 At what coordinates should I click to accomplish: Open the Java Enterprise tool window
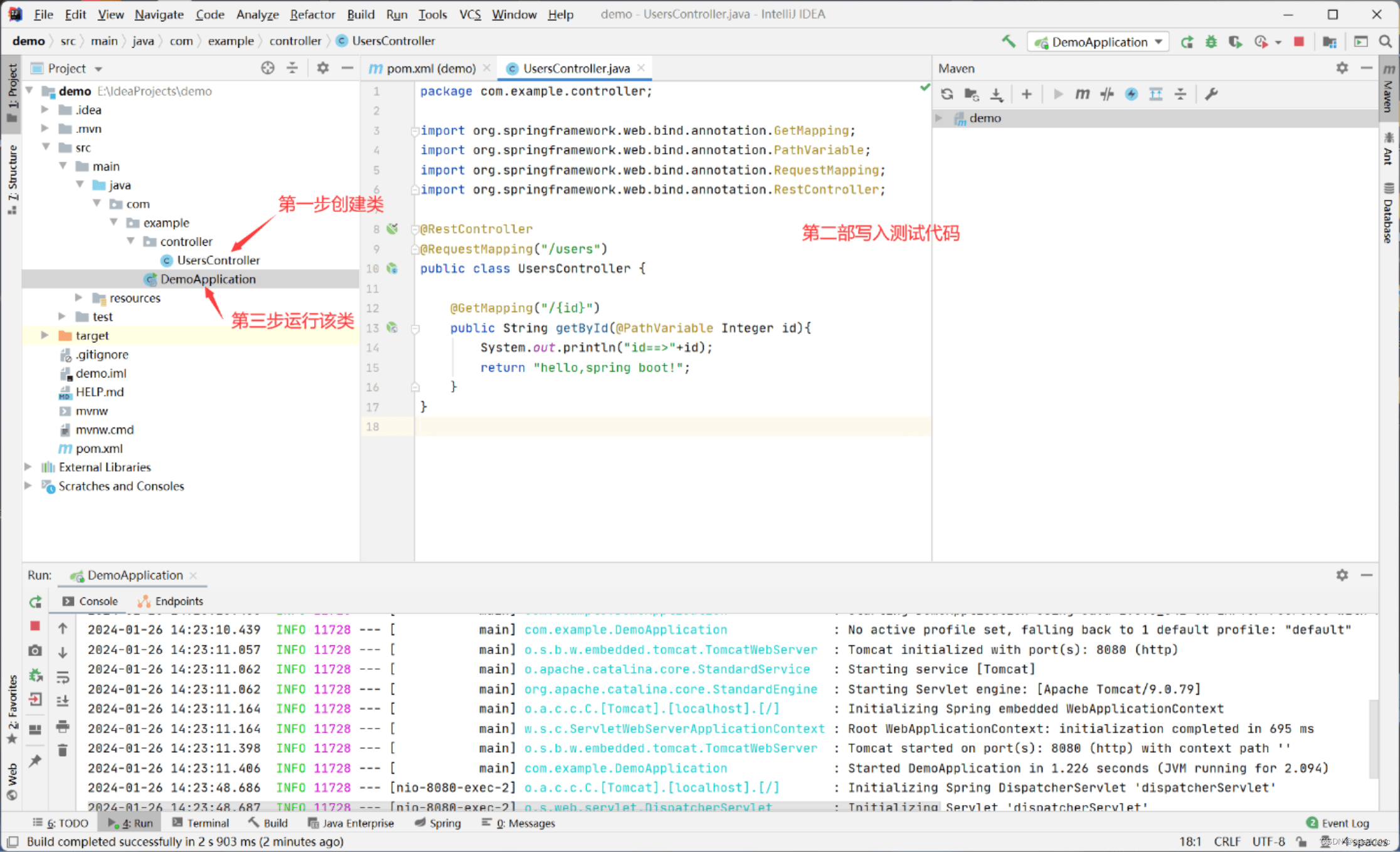351,823
